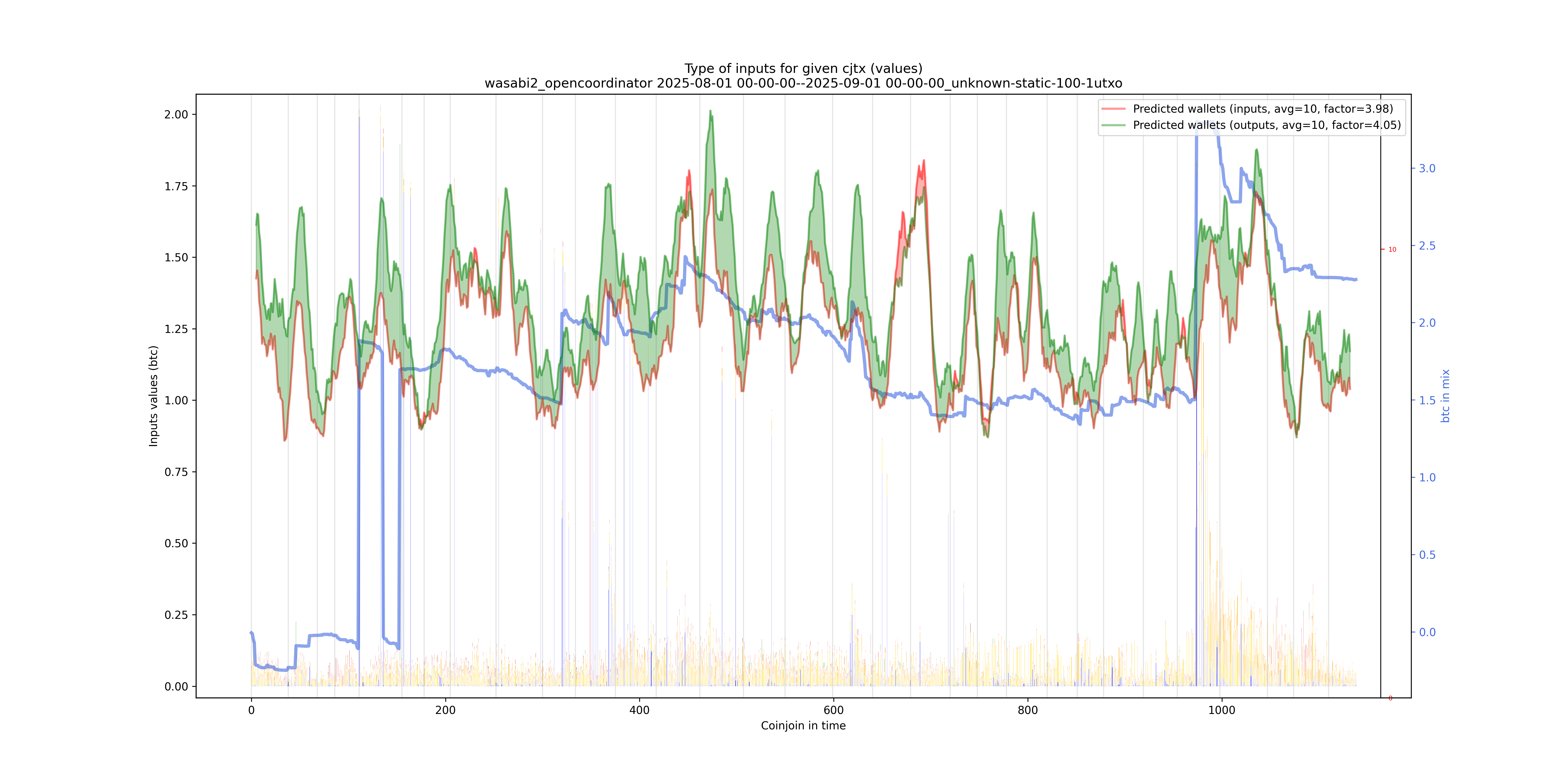Click the blue right-axis tick 0.0

pos(1427,632)
